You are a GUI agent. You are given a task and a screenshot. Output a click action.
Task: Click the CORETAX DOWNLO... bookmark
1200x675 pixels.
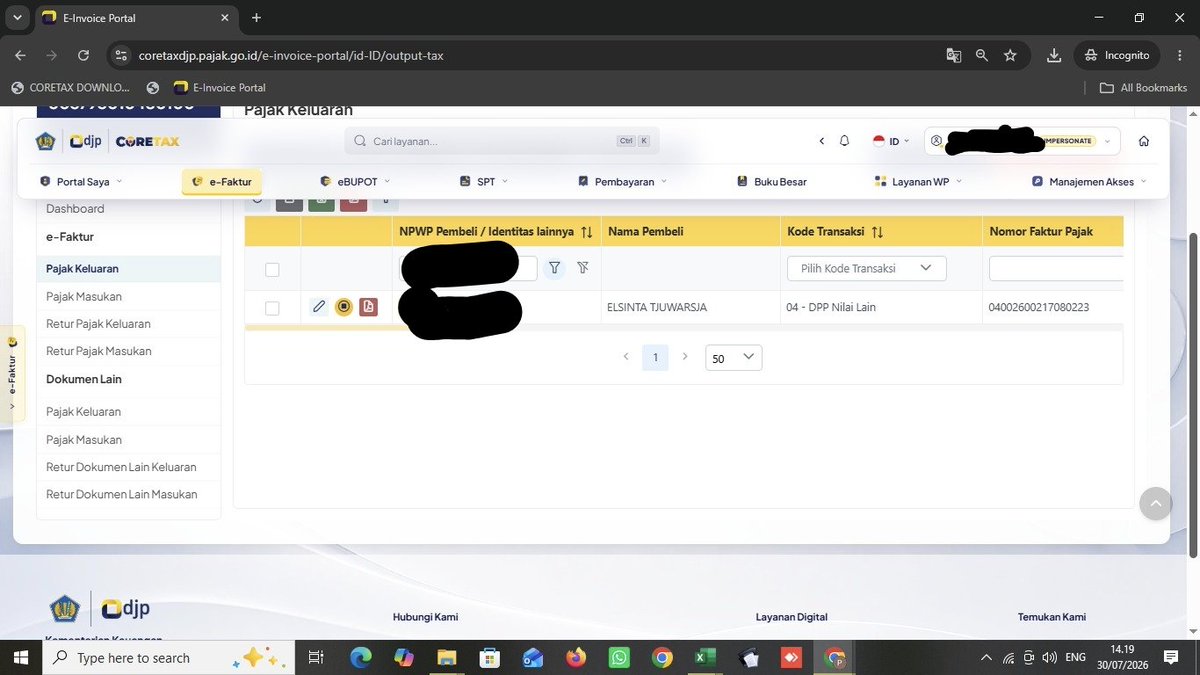coord(70,88)
